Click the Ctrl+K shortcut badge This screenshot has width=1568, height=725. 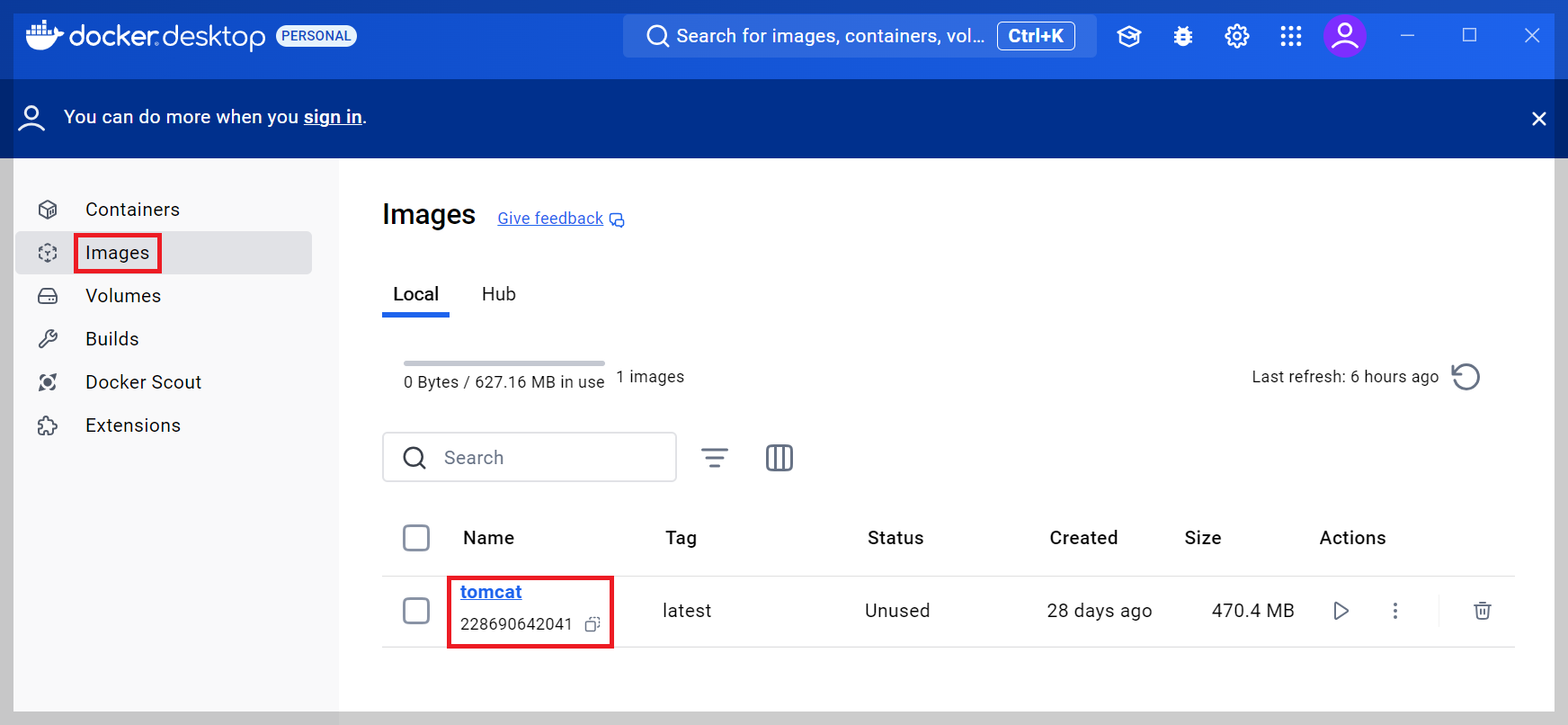[1036, 36]
